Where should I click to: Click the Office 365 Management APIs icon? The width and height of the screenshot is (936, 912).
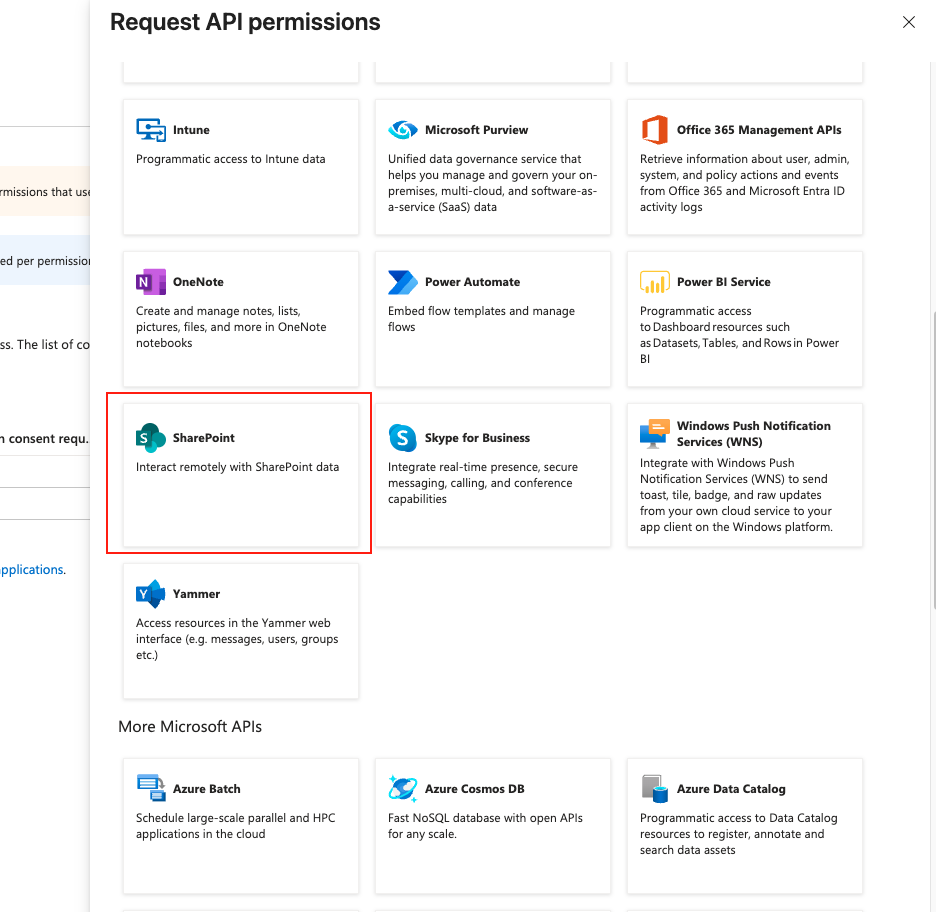tap(654, 129)
